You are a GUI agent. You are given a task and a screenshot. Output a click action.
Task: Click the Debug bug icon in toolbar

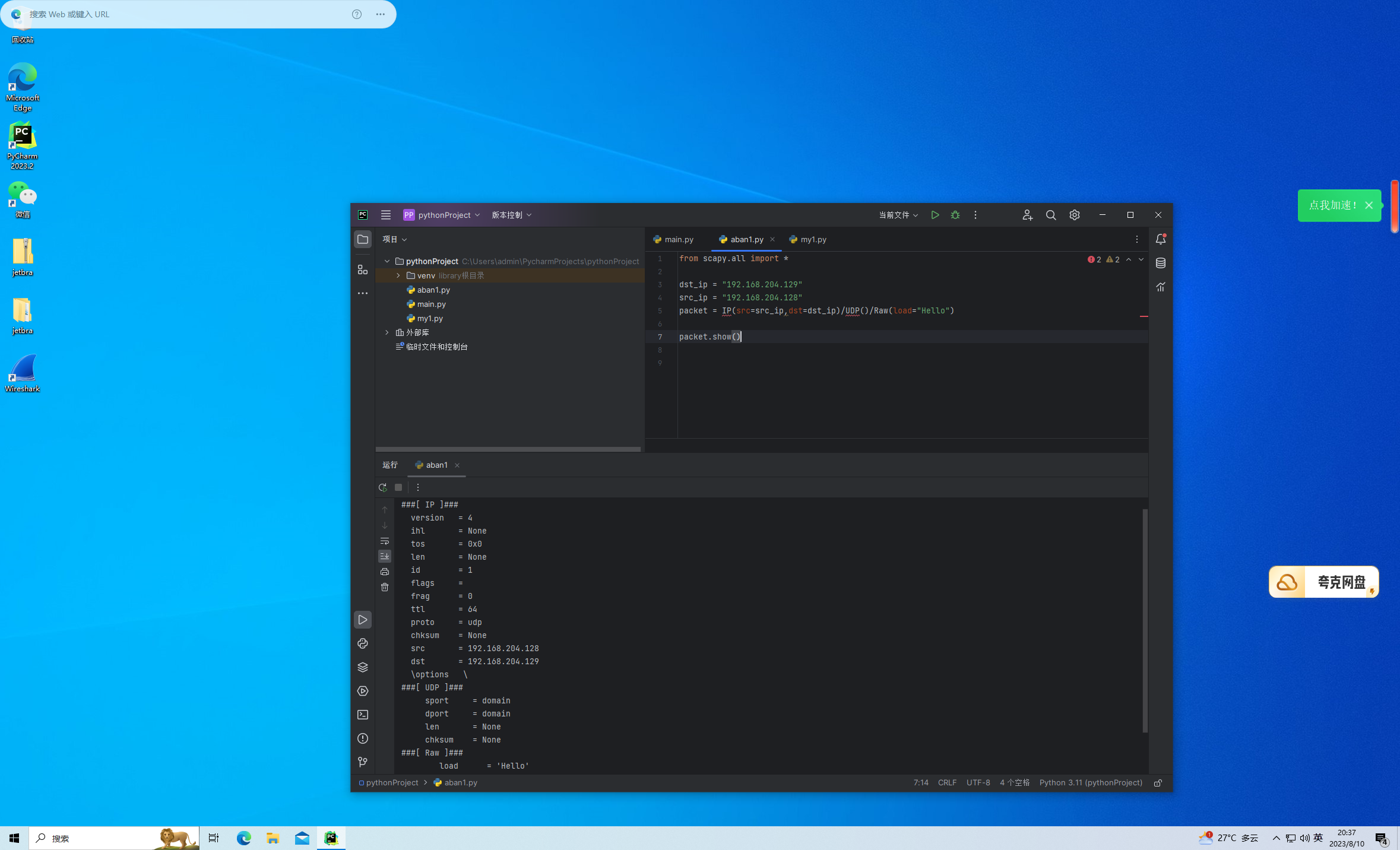(955, 215)
